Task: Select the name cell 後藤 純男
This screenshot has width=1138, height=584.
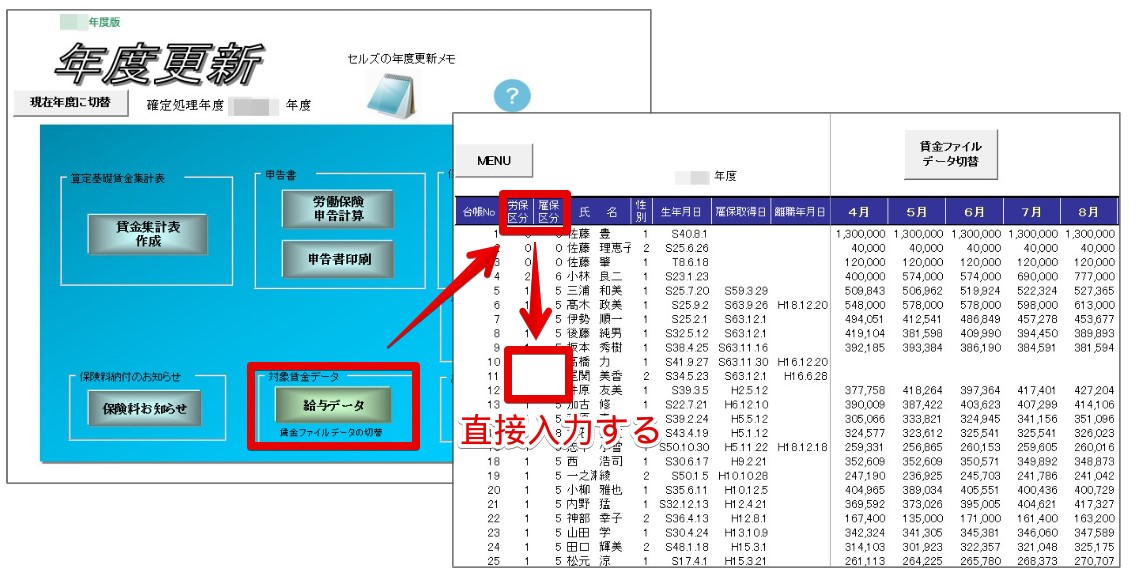Action: click(x=595, y=334)
